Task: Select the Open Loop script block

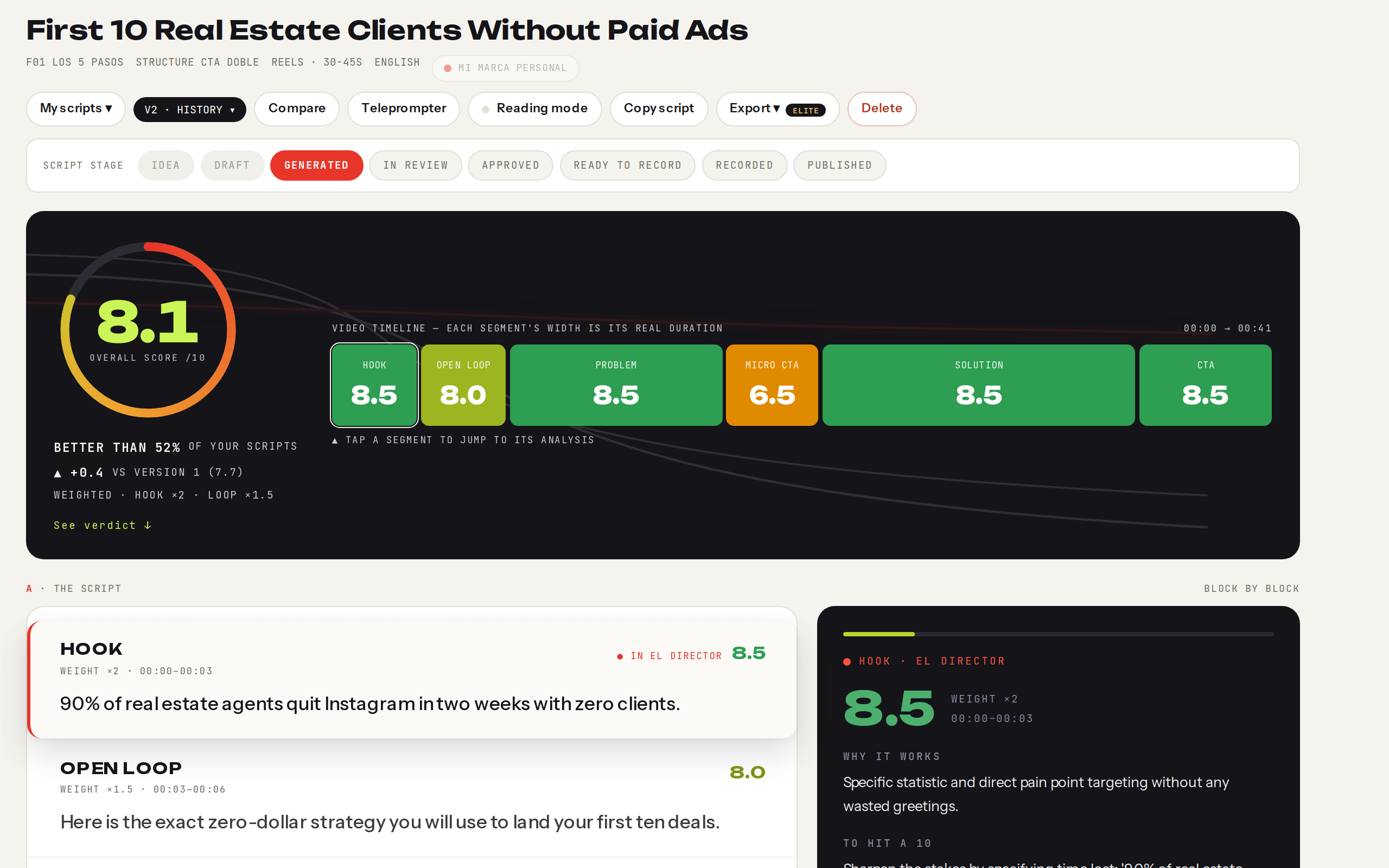Action: pyautogui.click(x=412, y=797)
